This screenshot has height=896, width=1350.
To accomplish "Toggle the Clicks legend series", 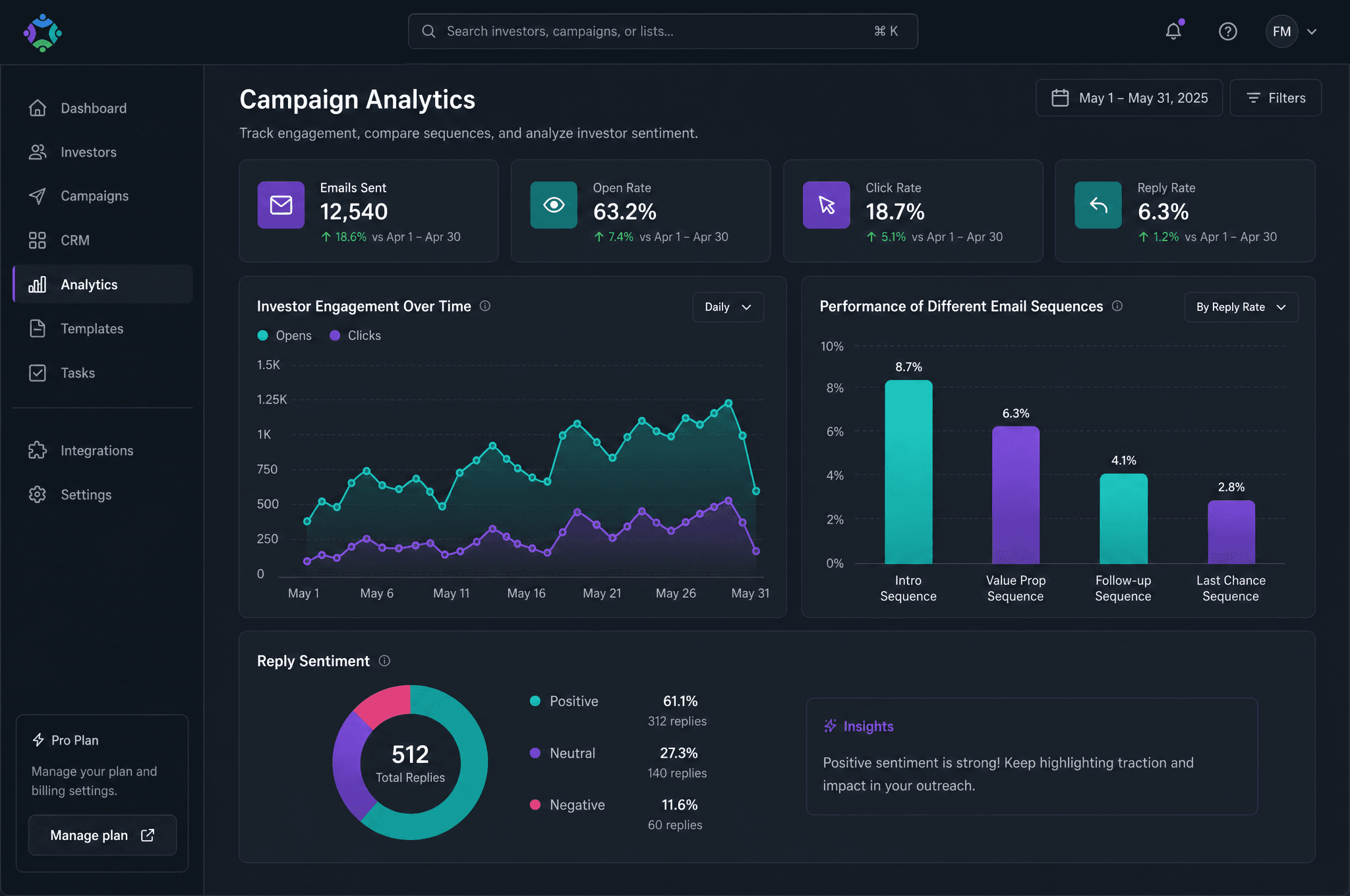I will coord(355,335).
